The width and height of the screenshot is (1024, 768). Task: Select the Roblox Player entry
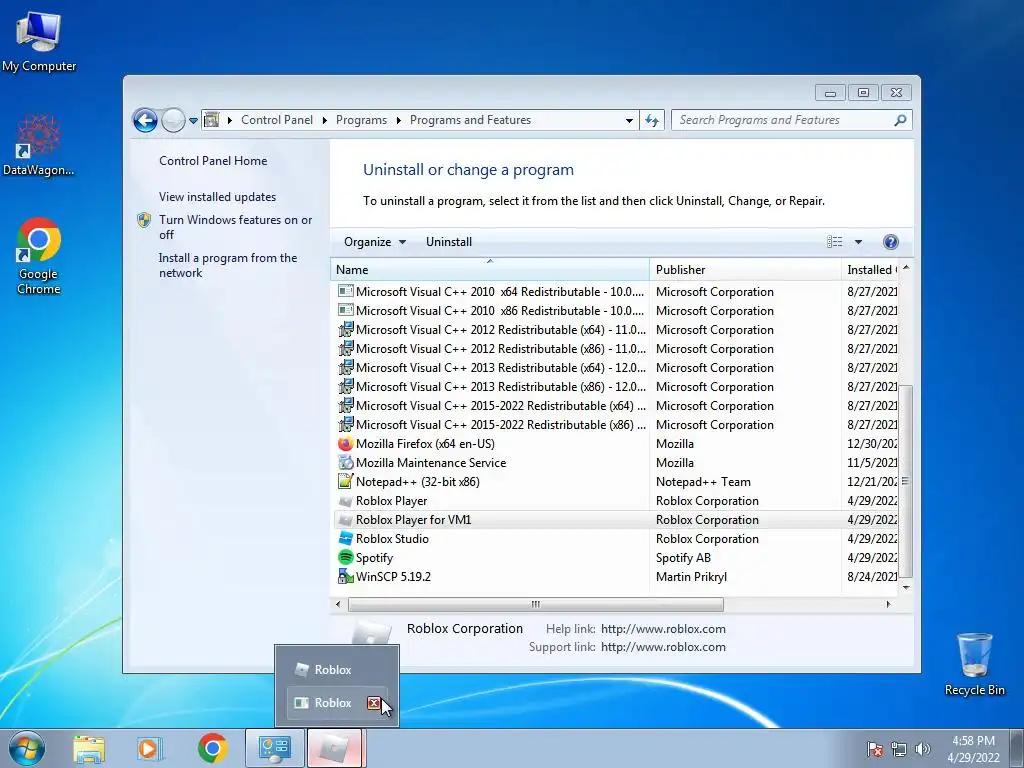pyautogui.click(x=391, y=501)
